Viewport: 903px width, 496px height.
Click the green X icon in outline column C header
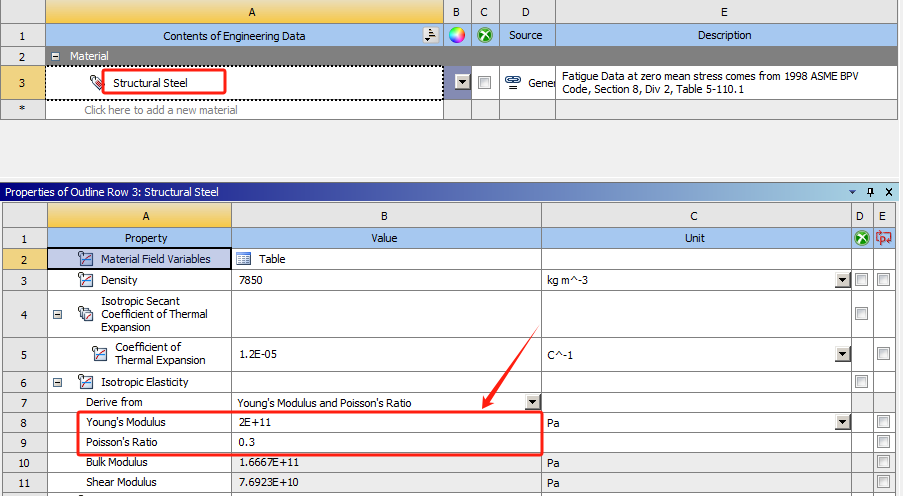coord(485,35)
